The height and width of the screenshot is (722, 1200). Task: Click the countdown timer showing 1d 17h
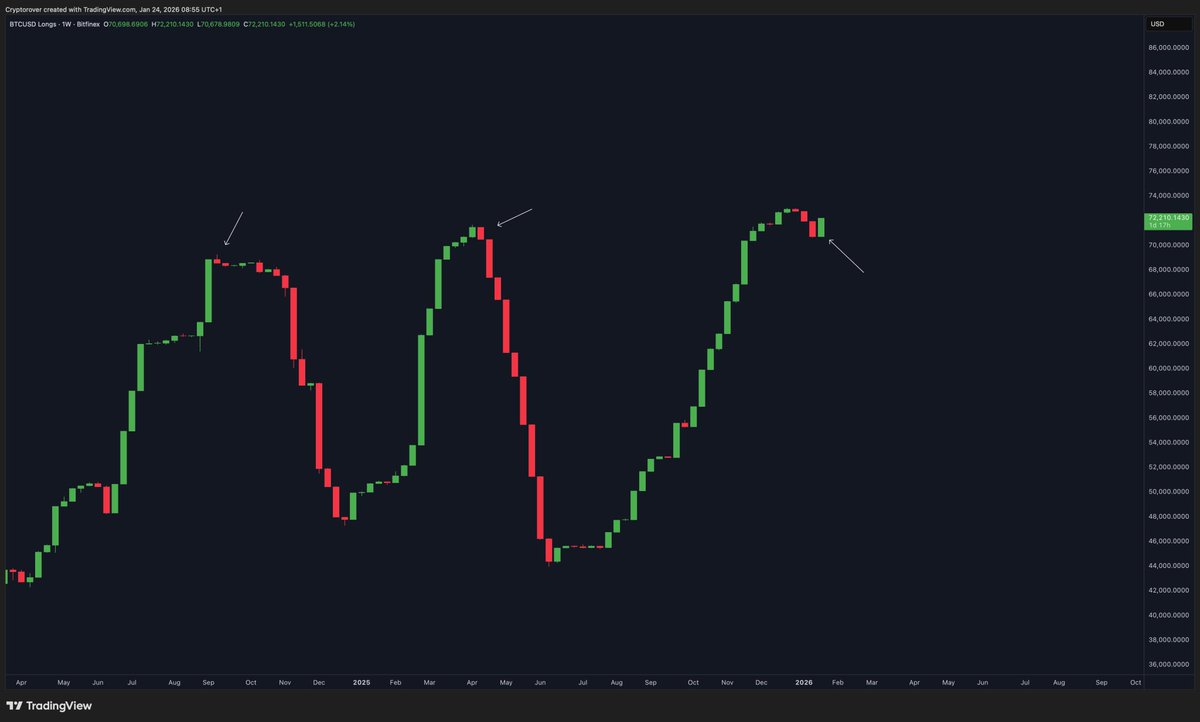1162,225
